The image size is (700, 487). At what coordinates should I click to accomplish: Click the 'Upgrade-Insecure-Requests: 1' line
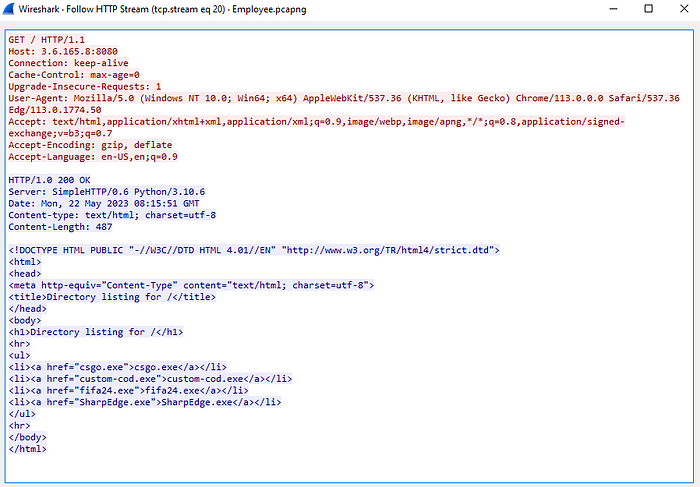point(85,86)
